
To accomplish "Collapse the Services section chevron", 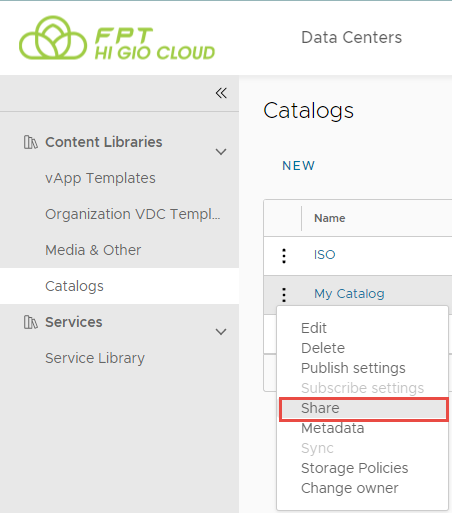I will pyautogui.click(x=221, y=332).
